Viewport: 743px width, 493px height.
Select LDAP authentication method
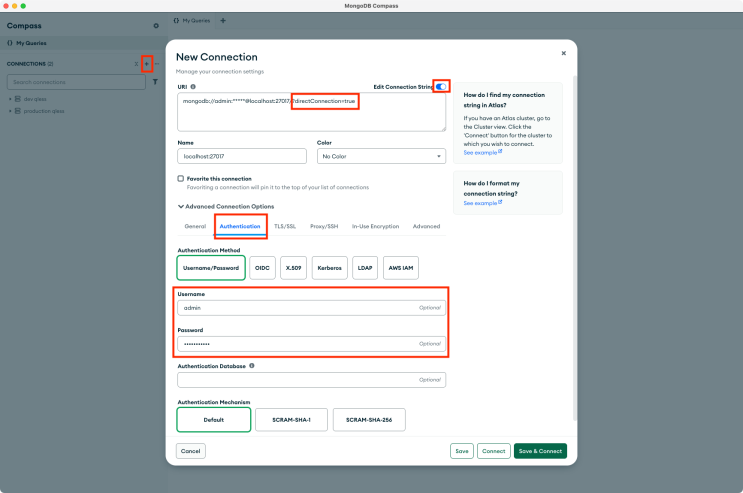tap(365, 268)
